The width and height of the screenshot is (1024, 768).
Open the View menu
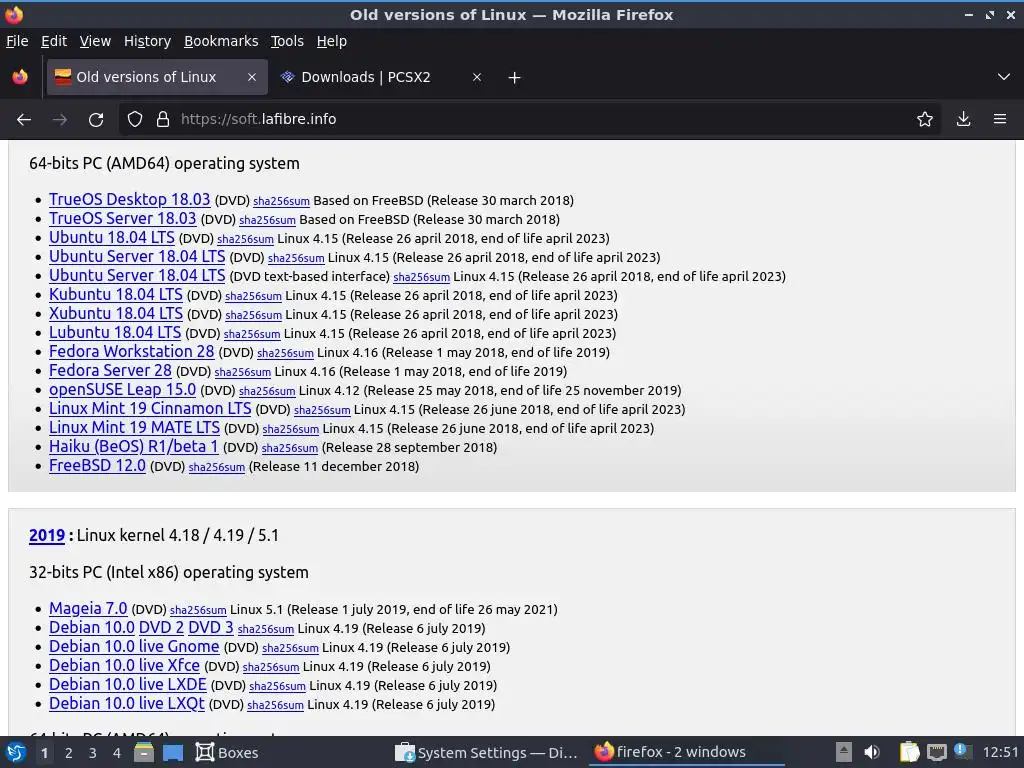pos(95,41)
